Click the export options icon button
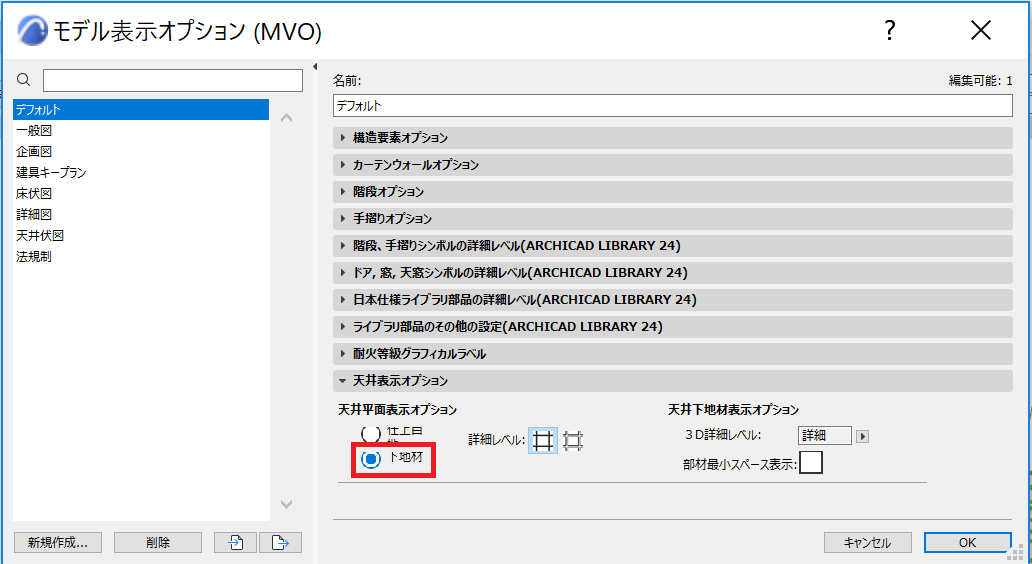The image size is (1032, 564). tap(280, 542)
